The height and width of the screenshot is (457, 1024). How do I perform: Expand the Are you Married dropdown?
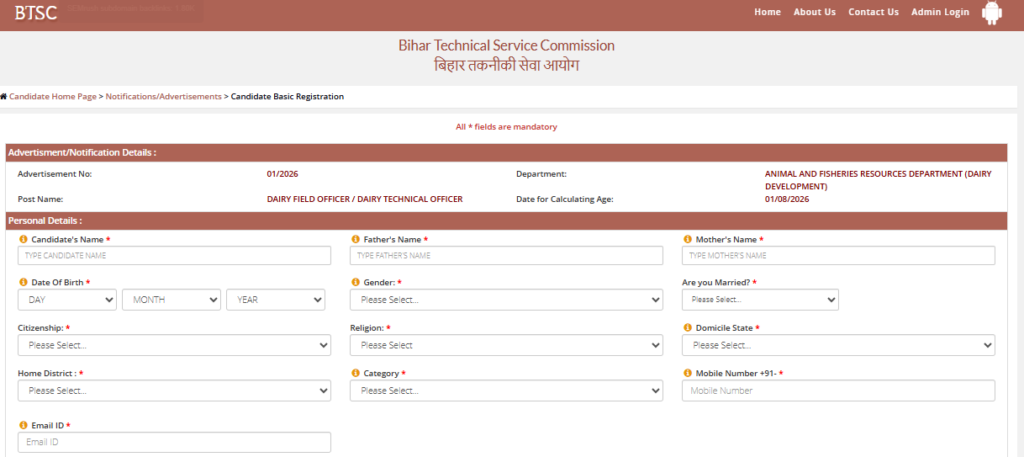(760, 299)
